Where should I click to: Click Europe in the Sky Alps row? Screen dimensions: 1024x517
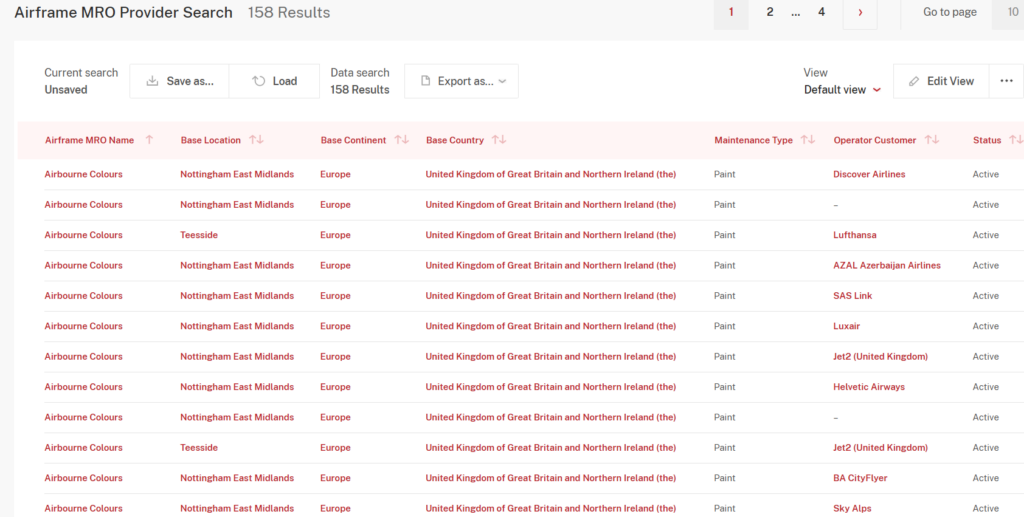coord(335,509)
